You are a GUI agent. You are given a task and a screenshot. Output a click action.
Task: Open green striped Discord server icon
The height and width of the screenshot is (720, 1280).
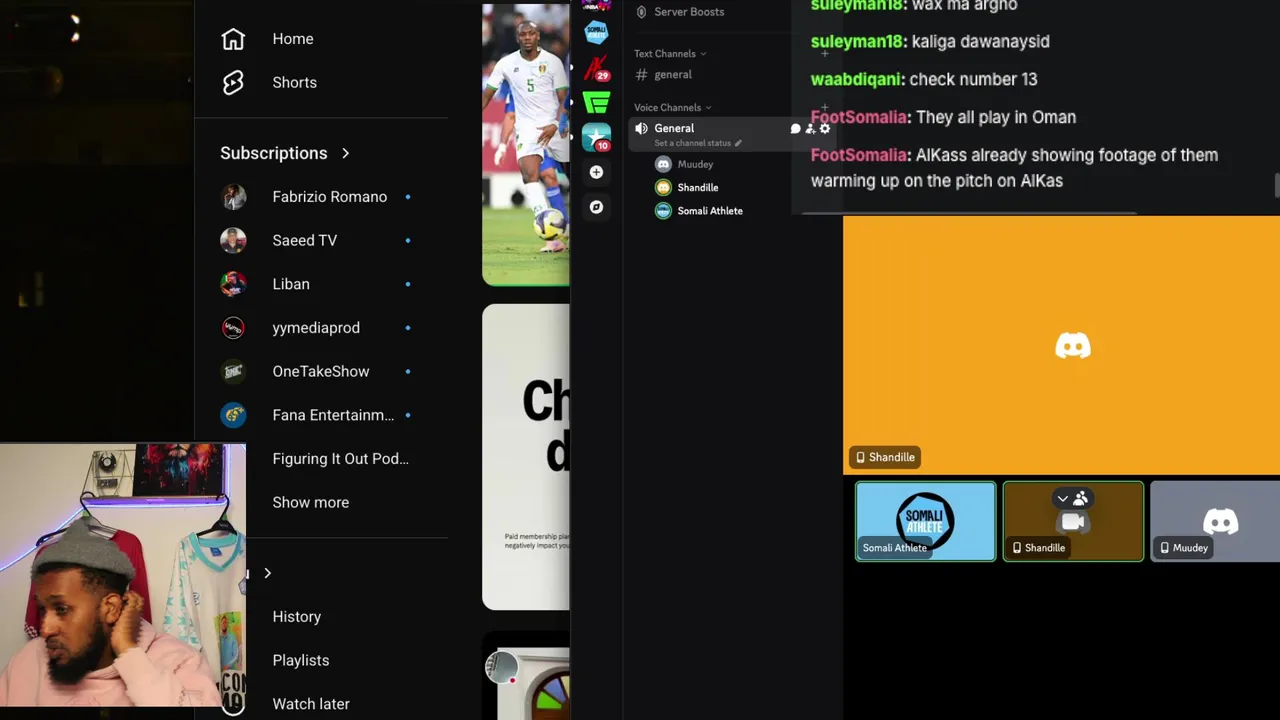[x=596, y=103]
